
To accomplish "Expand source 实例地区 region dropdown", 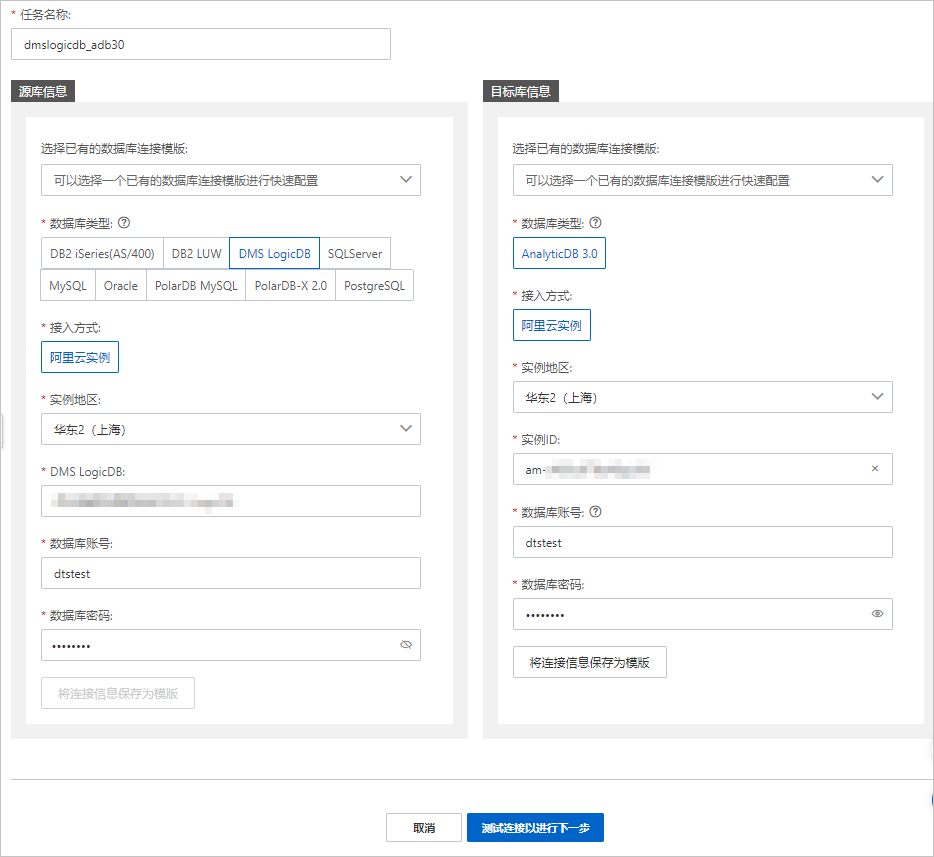I will [x=231, y=429].
